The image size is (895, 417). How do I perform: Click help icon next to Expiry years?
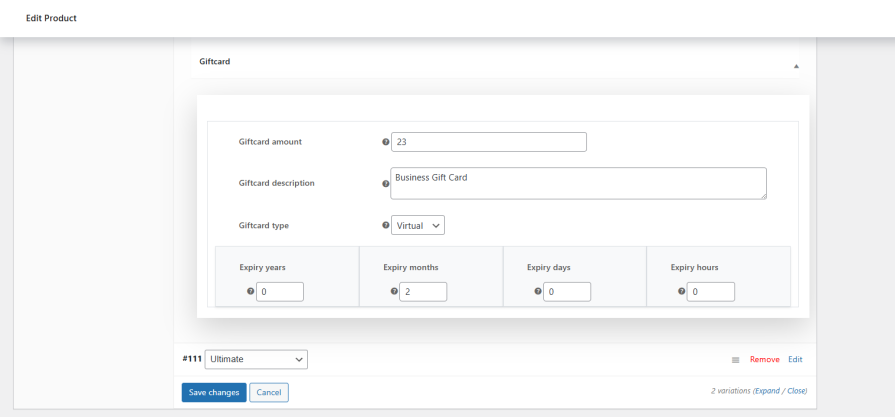click(x=250, y=291)
